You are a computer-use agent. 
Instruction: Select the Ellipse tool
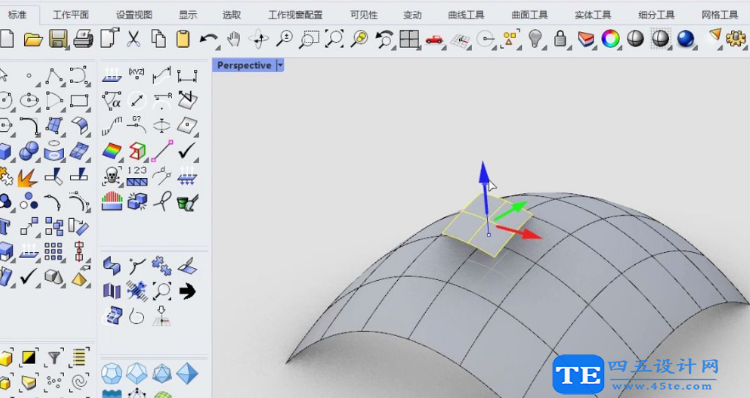[x=29, y=100]
